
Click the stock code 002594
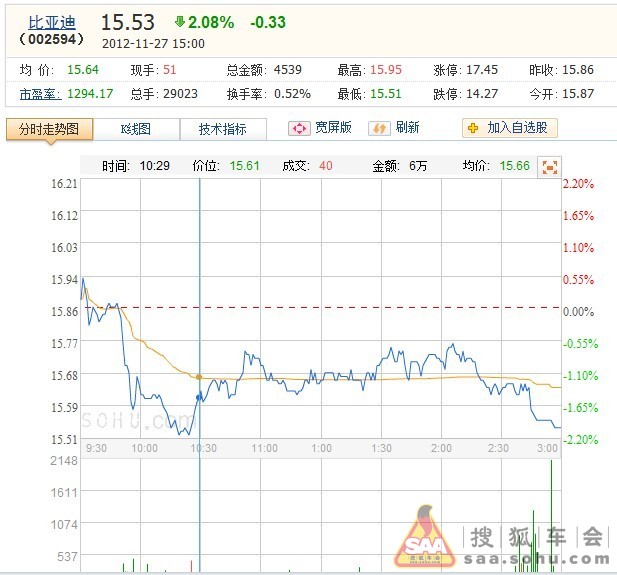point(51,40)
